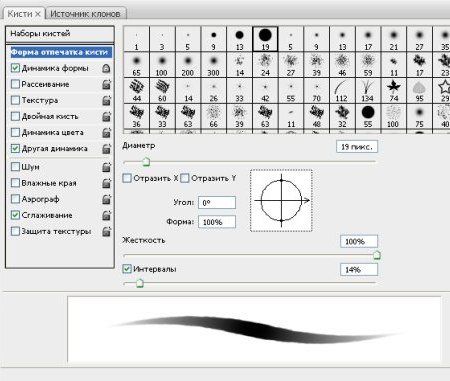Toggle the lock beside Влажные края
The height and width of the screenshot is (381, 450).
pos(106,183)
